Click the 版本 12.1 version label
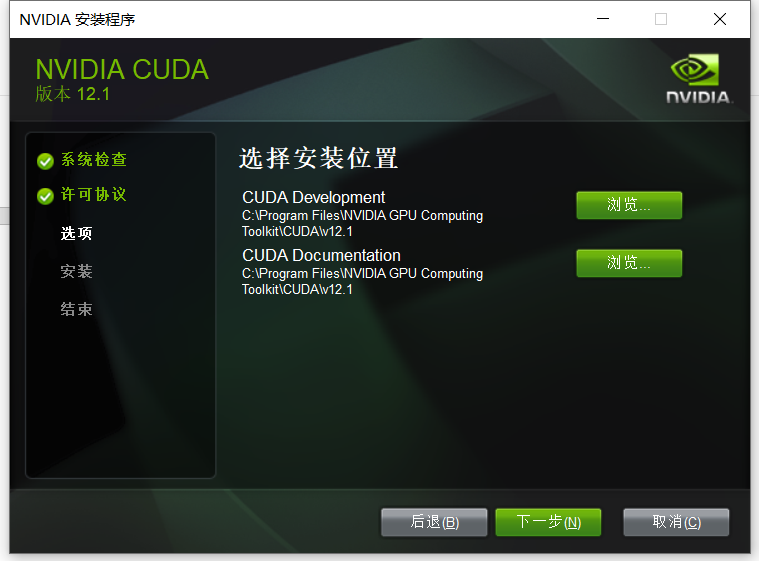The height and width of the screenshot is (561, 759). click(x=73, y=94)
